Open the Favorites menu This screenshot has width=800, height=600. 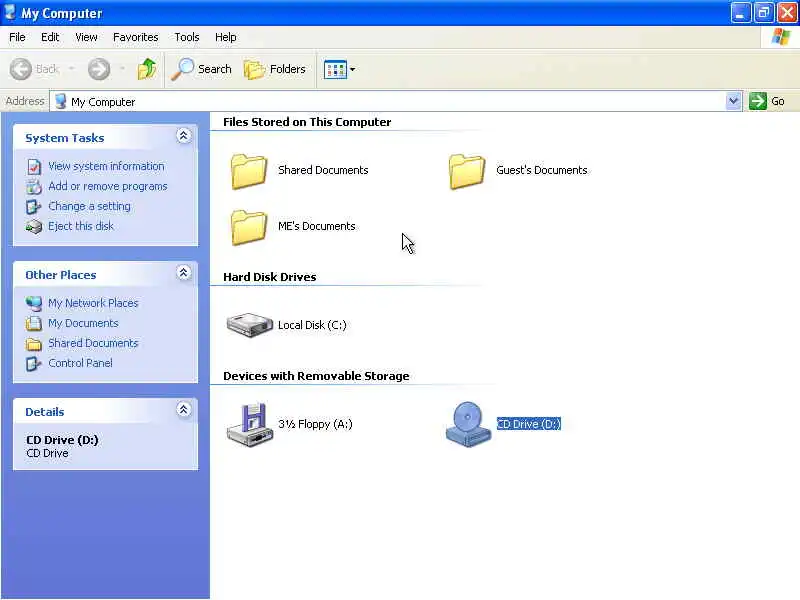tap(136, 37)
